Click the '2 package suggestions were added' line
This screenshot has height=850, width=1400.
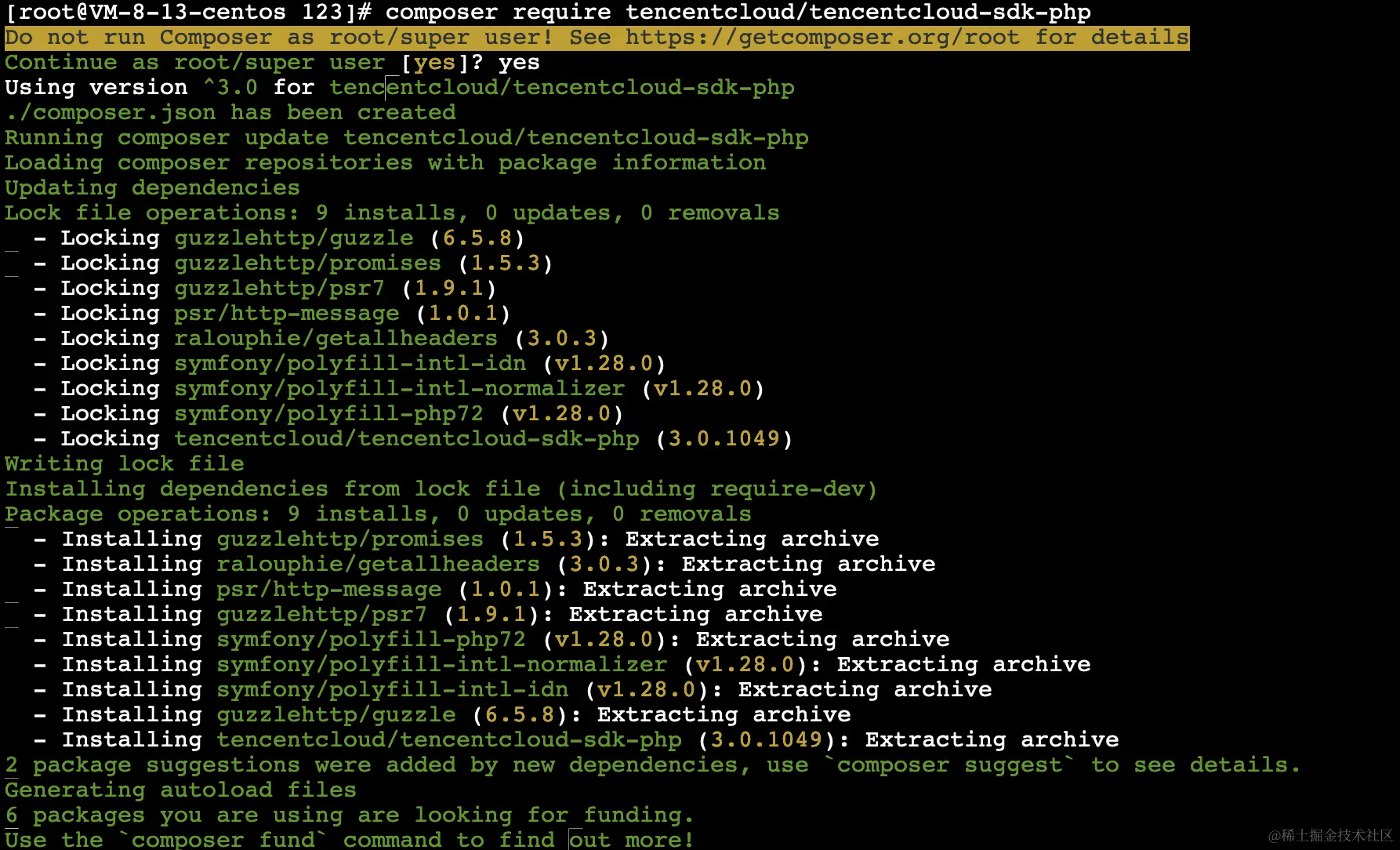[x=653, y=765]
